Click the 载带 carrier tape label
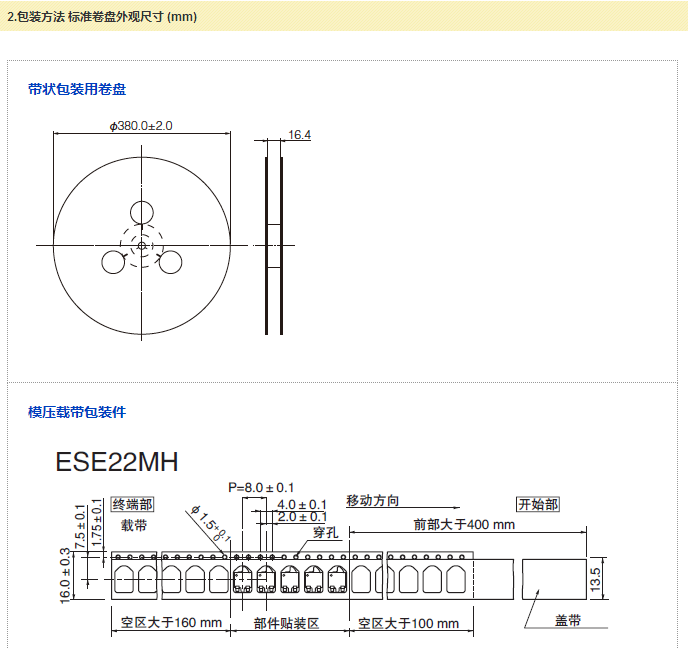Viewport: 694px width, 648px height. click(x=134, y=524)
